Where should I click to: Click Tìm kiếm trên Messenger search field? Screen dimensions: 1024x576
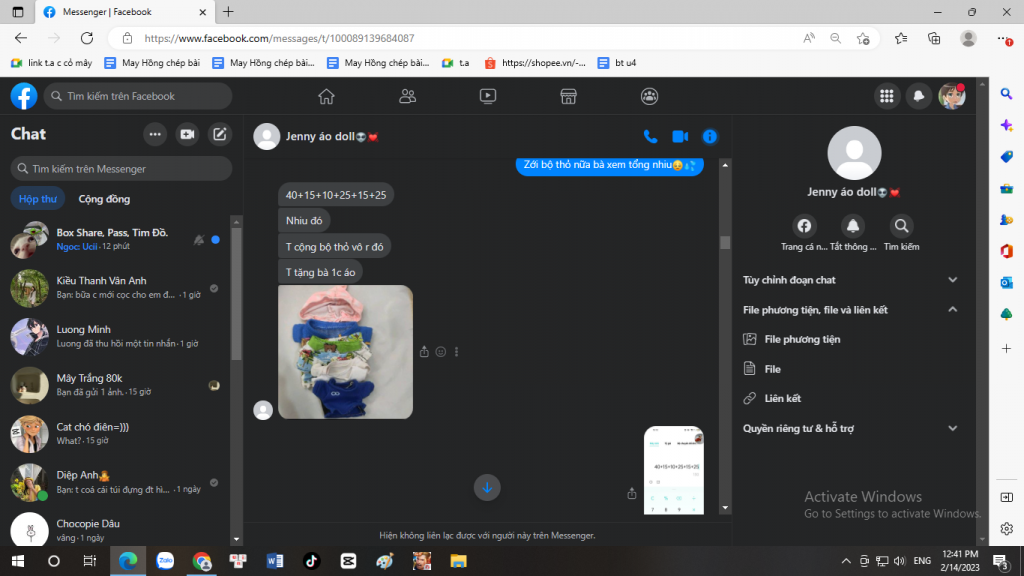tap(121, 169)
